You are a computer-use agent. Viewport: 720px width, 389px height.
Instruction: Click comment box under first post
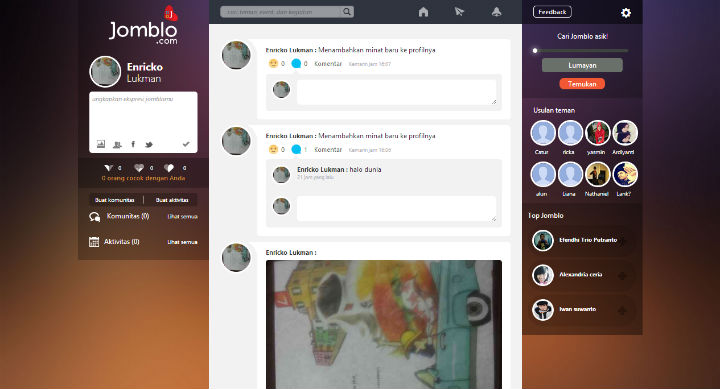pyautogui.click(x=397, y=92)
